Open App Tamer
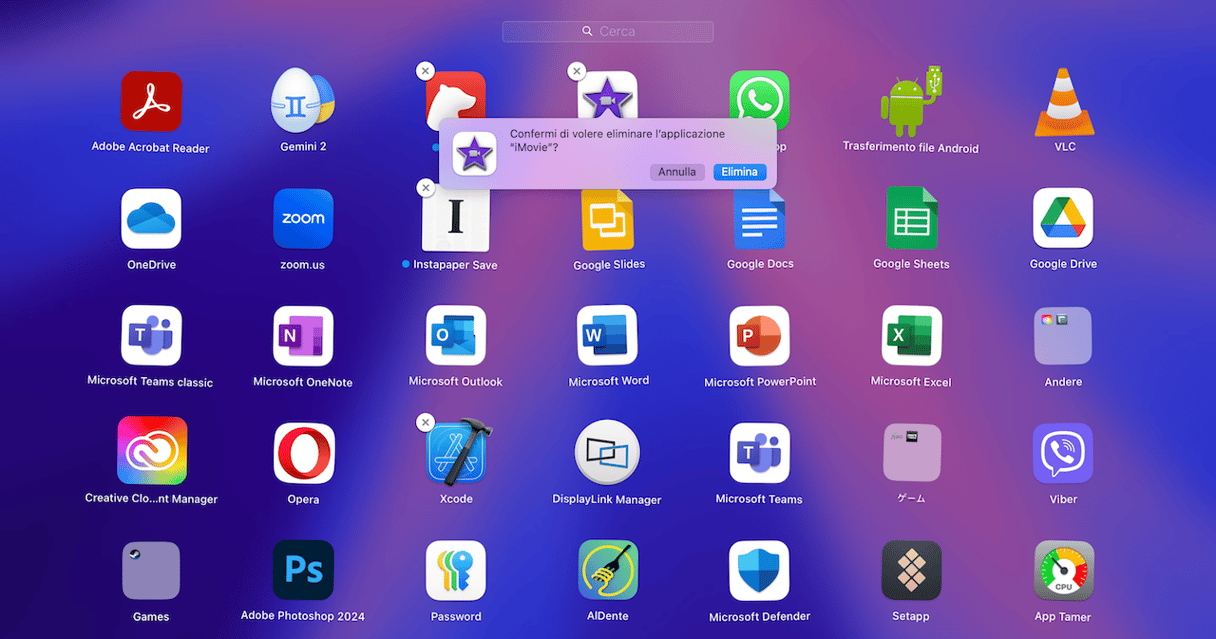 [1063, 571]
